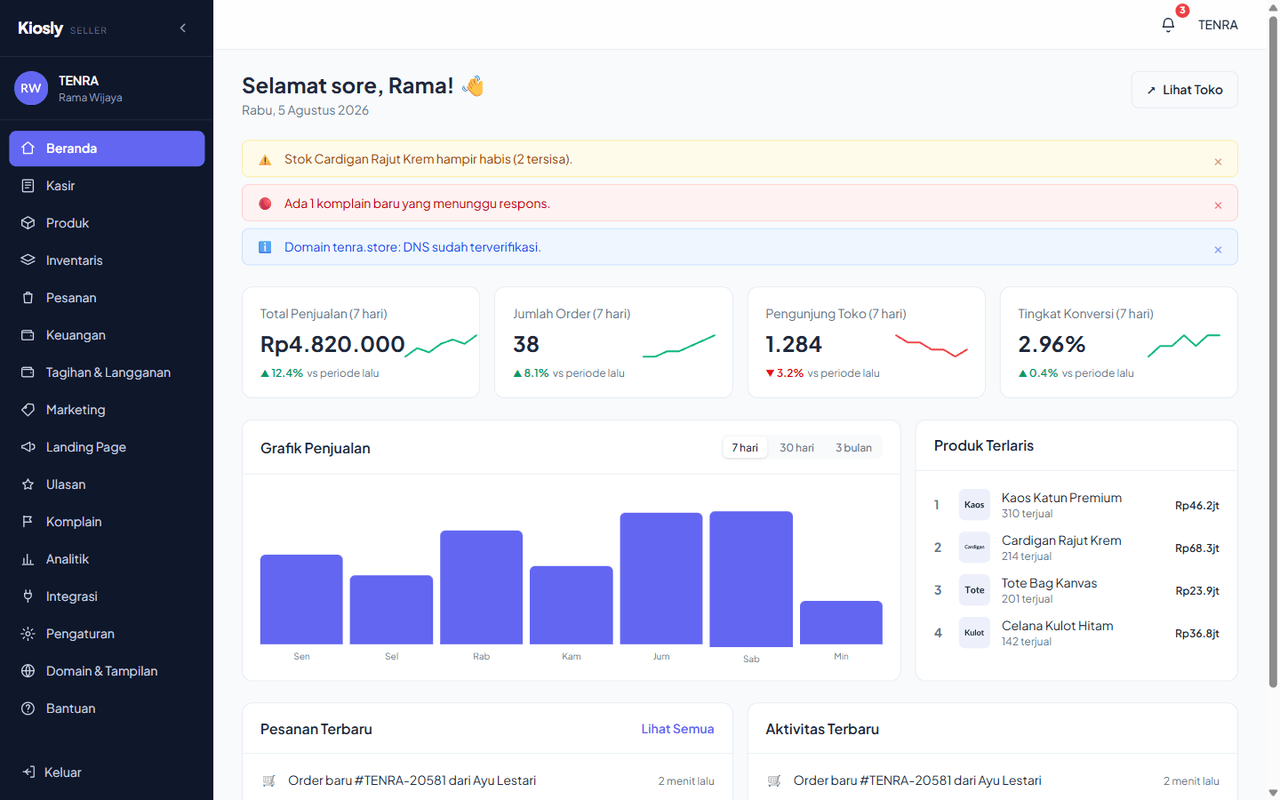Click the Marketing tag icon
The height and width of the screenshot is (800, 1280).
coord(28,410)
